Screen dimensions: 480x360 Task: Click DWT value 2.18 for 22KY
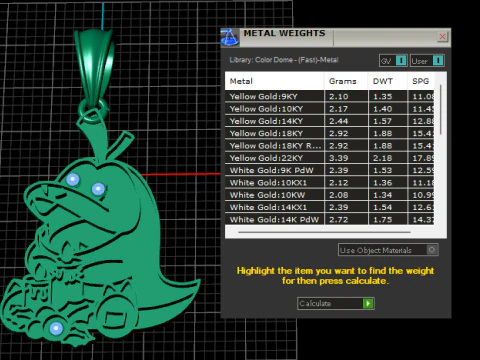point(382,158)
